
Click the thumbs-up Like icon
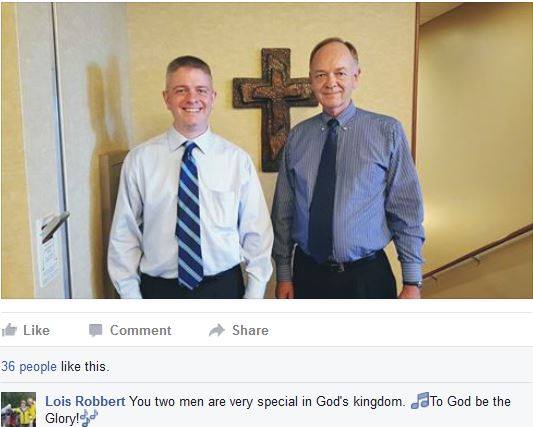click(x=9, y=330)
